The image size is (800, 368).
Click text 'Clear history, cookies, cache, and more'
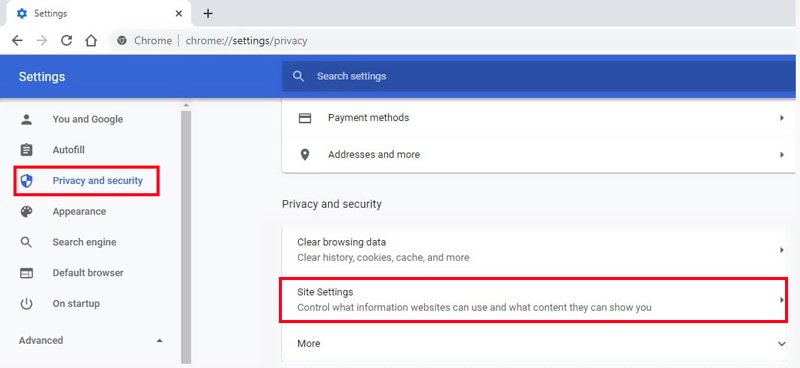point(383,258)
